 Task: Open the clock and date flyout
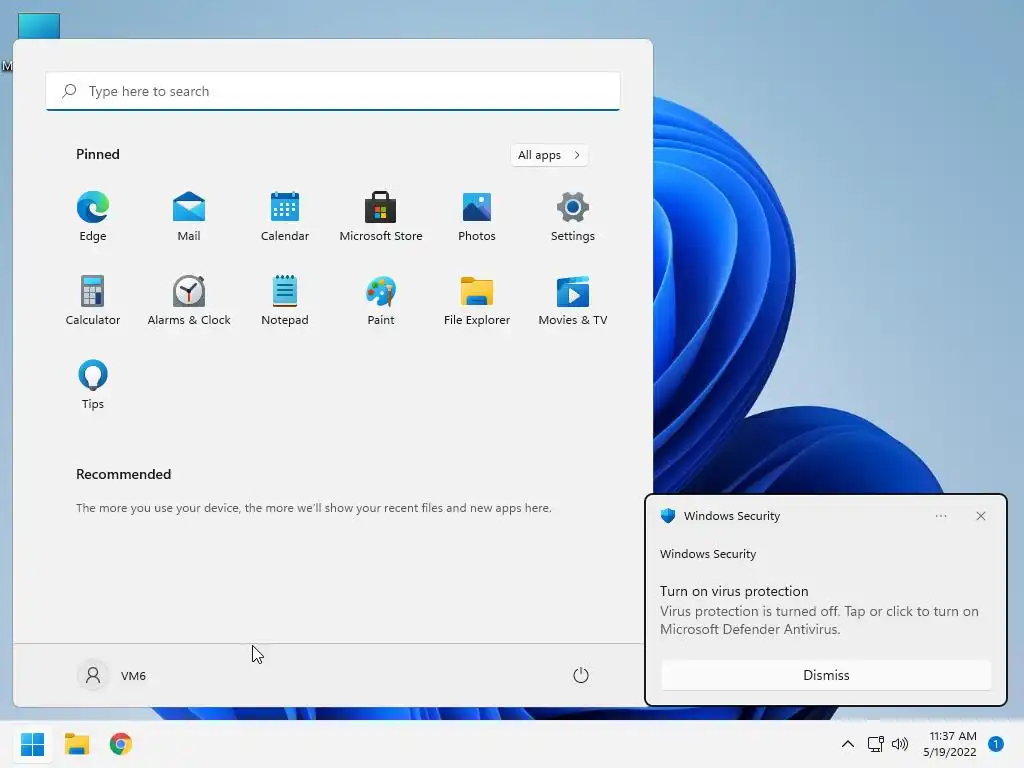tap(950, 744)
